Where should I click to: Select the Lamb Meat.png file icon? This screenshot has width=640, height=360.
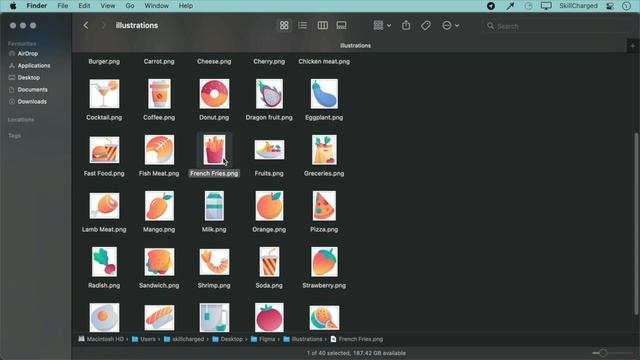[104, 206]
